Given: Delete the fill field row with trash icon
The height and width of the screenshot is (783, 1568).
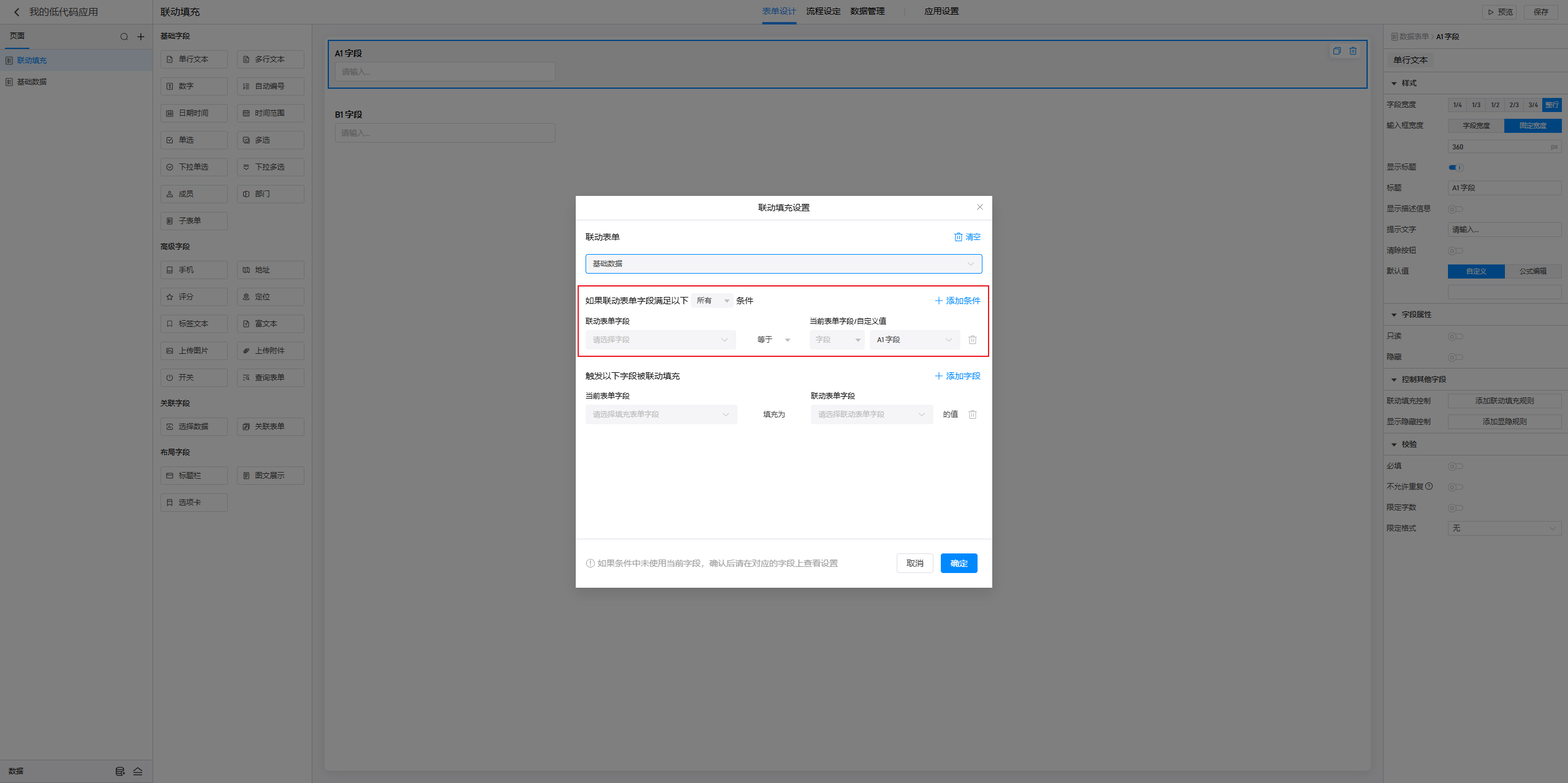Looking at the screenshot, I should click(x=972, y=414).
